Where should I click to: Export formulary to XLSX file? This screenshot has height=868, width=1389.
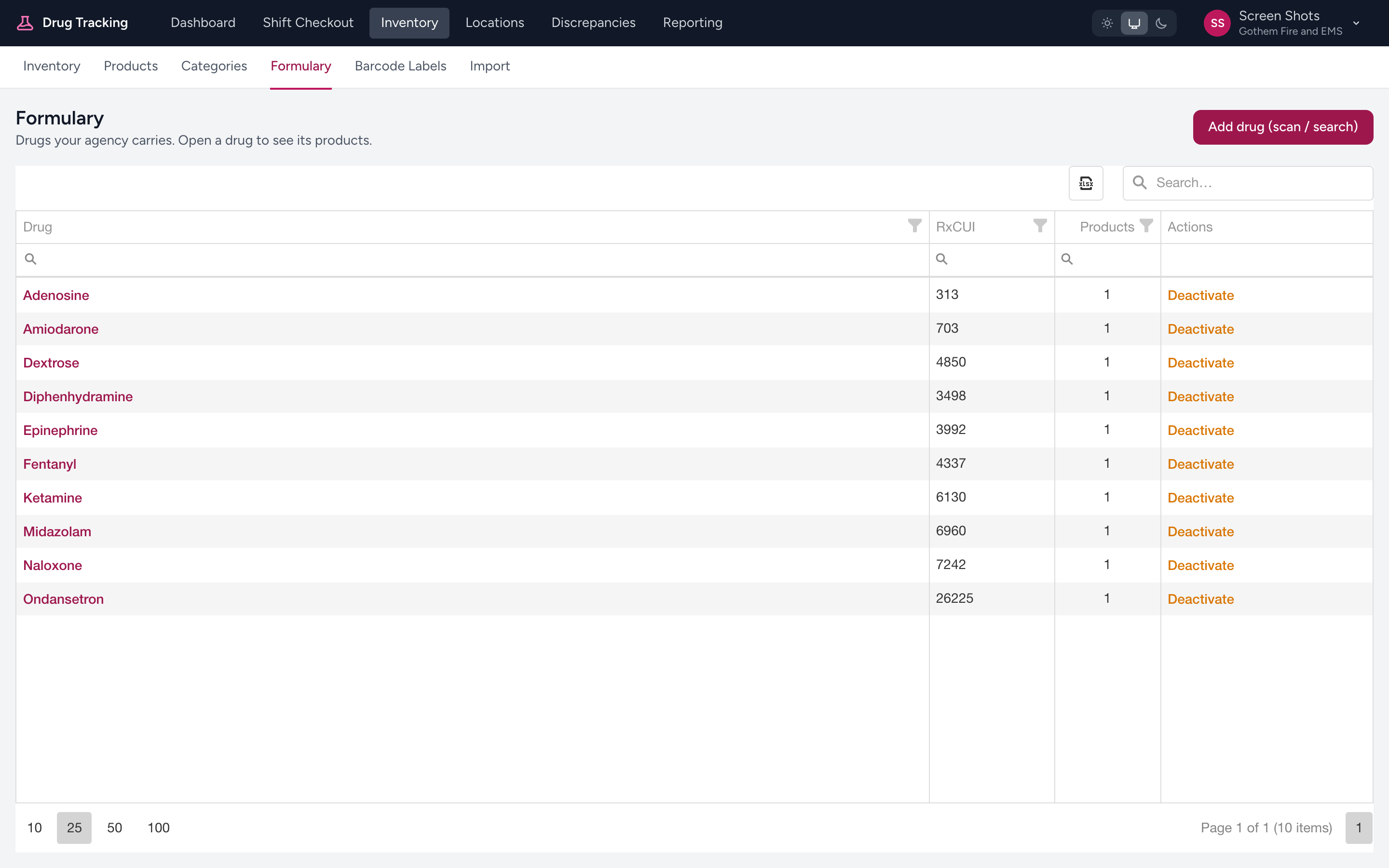pyautogui.click(x=1086, y=183)
